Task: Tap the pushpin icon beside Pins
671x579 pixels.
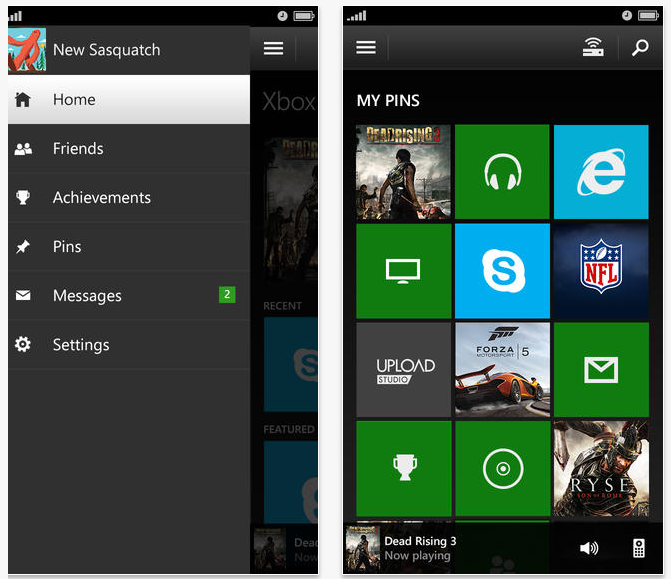Action: tap(23, 246)
